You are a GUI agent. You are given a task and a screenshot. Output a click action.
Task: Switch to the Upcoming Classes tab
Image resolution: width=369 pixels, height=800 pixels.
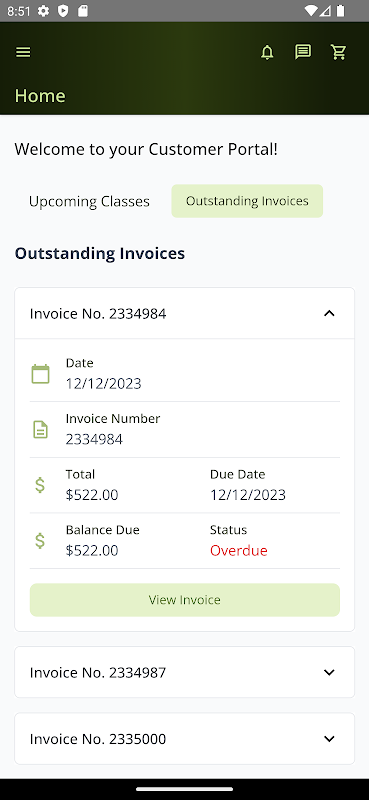pyautogui.click(x=89, y=201)
